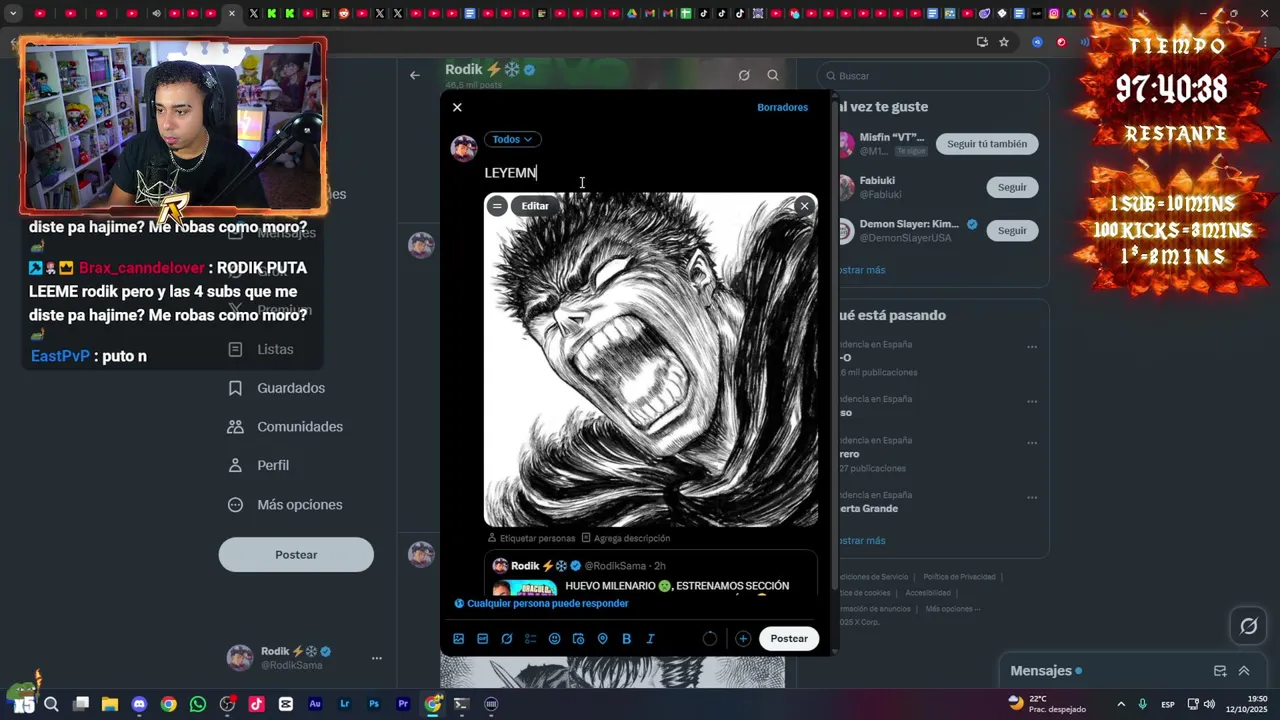The height and width of the screenshot is (720, 1280).
Task: Focus the Buscar search field
Action: (x=932, y=76)
